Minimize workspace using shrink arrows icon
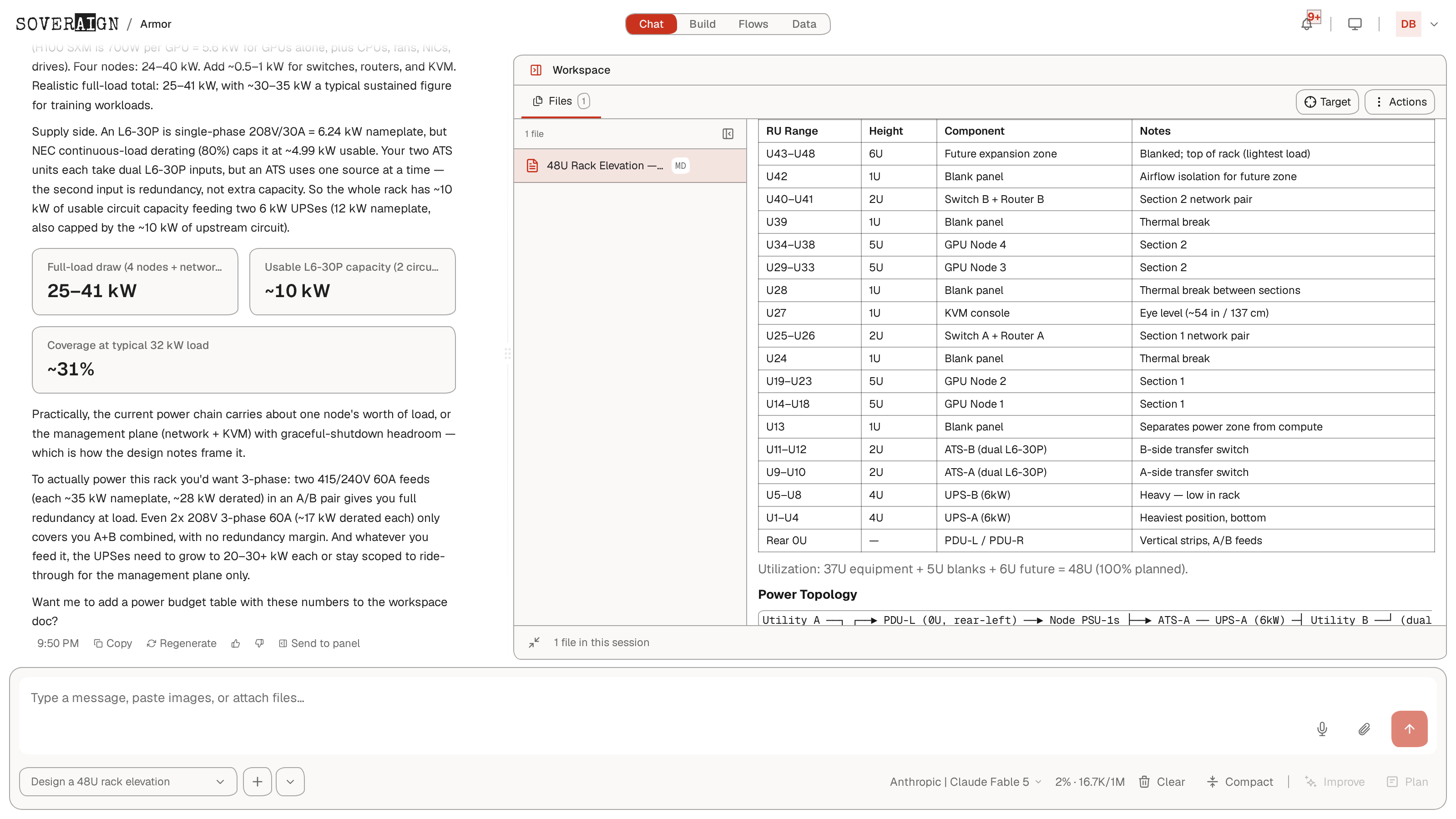Screen dimensions: 1456x819 tap(534, 642)
